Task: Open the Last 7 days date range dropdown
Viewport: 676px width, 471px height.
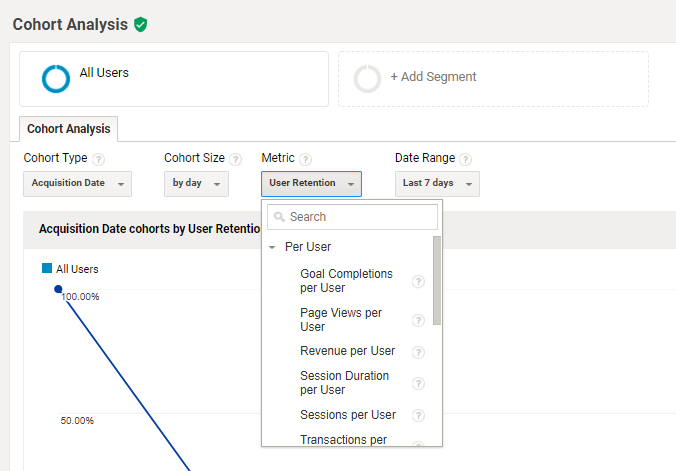Action: pos(437,184)
